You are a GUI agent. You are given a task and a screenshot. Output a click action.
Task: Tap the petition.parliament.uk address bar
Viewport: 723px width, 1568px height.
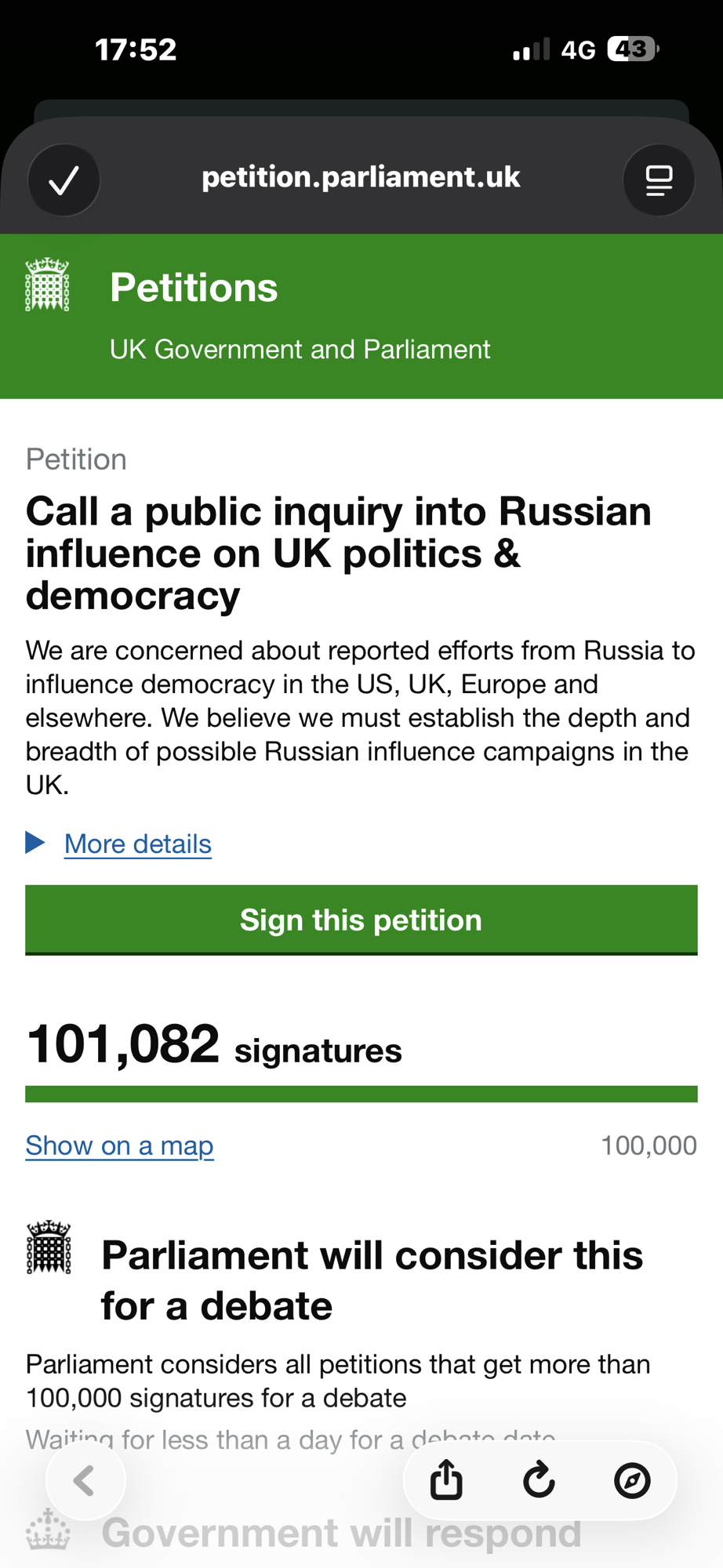tap(361, 178)
